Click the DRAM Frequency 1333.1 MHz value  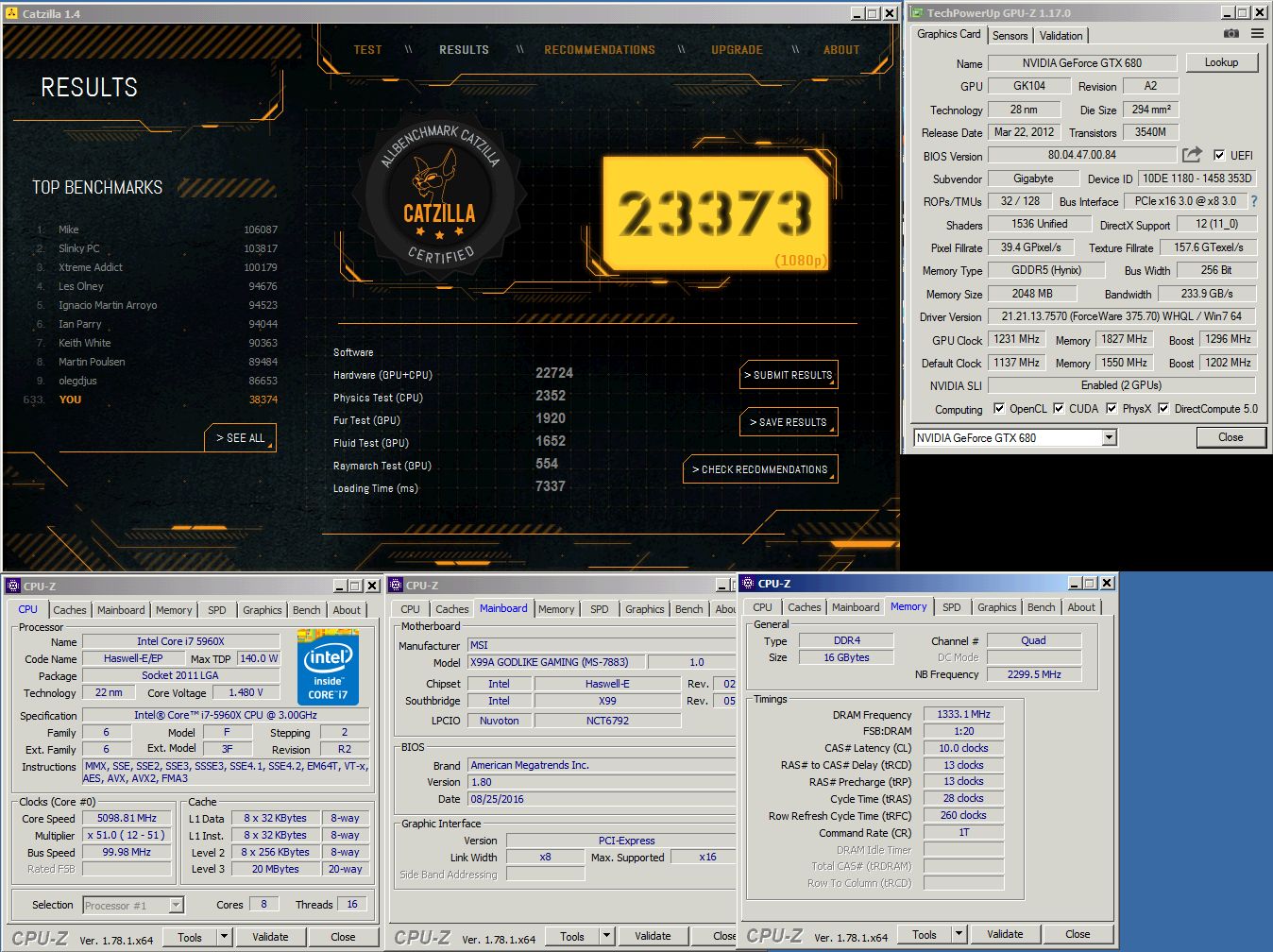963,714
